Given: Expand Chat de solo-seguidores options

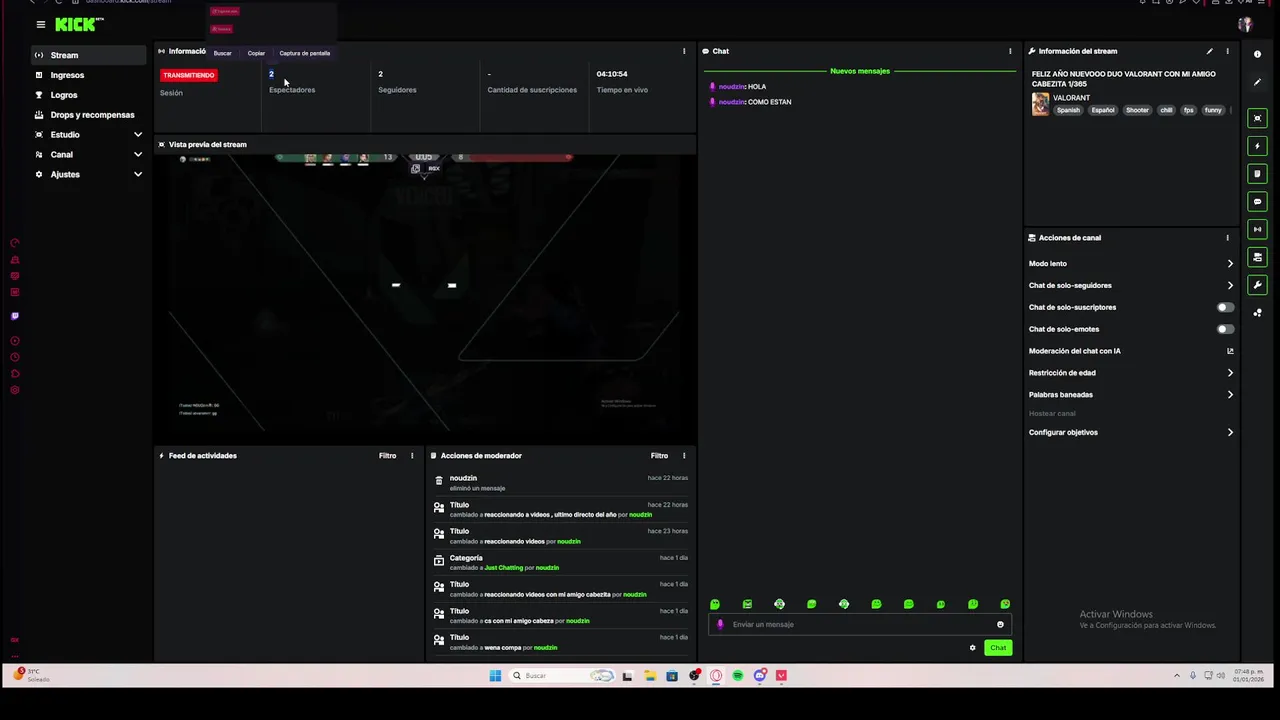Looking at the screenshot, I should pos(1131,286).
